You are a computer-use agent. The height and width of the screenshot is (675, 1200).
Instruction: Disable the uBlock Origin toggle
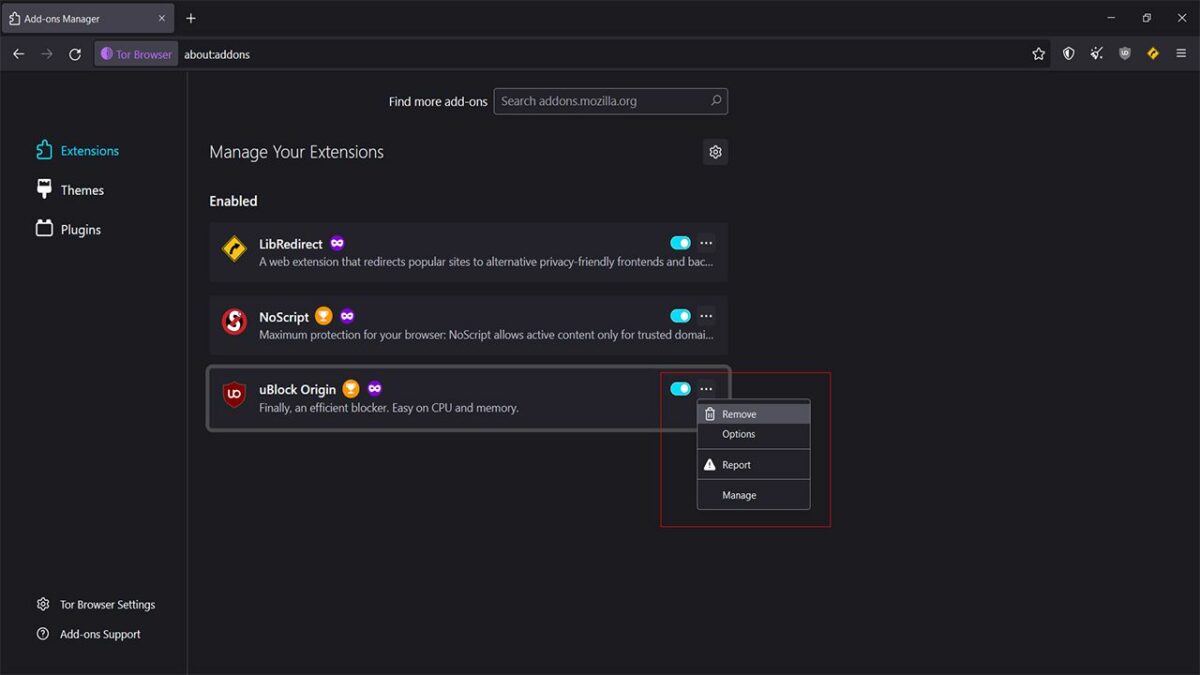point(681,388)
